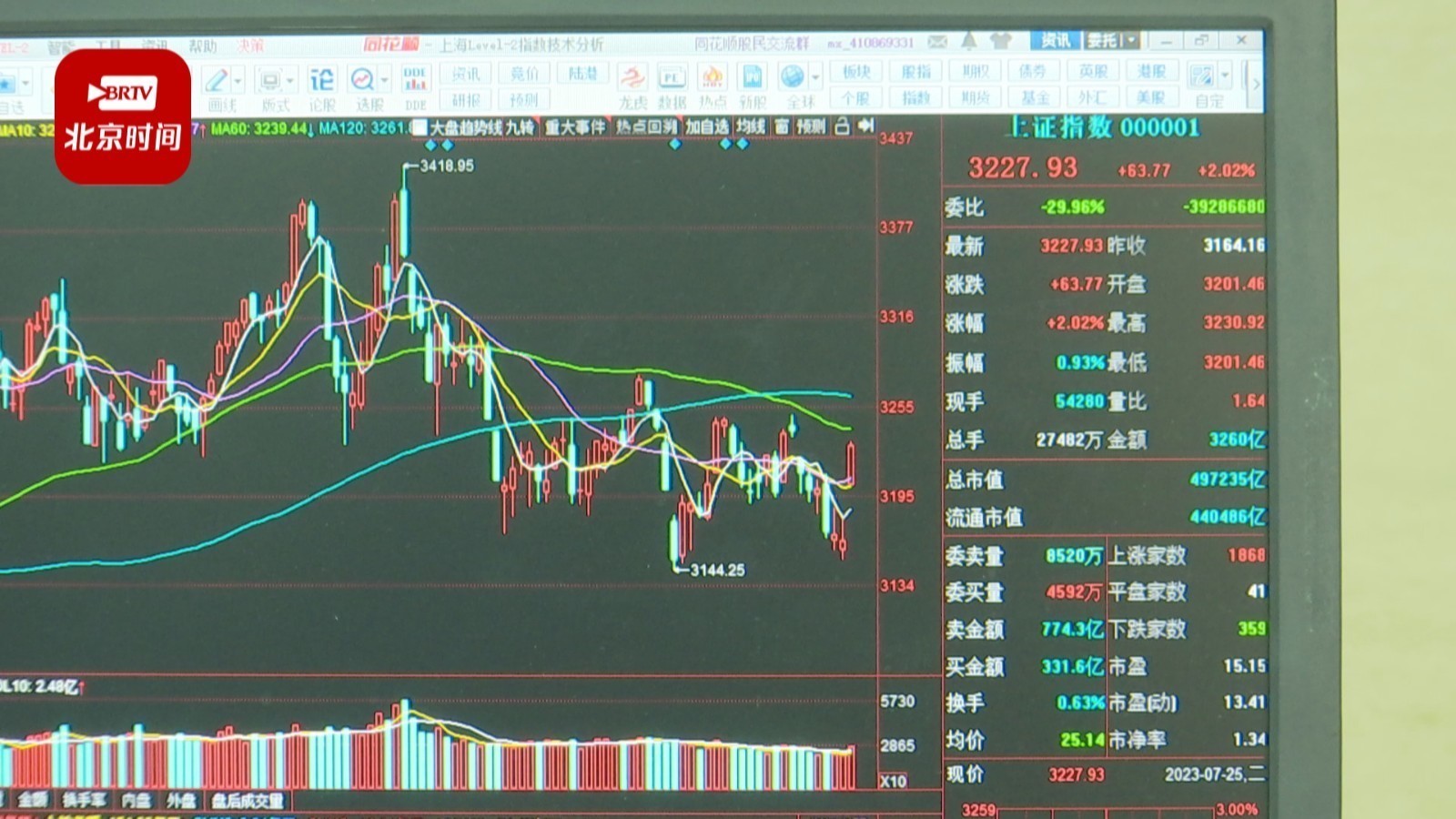Select the 港股 Hong Kong stocks button
This screenshot has width=1456, height=819.
coord(1151,71)
